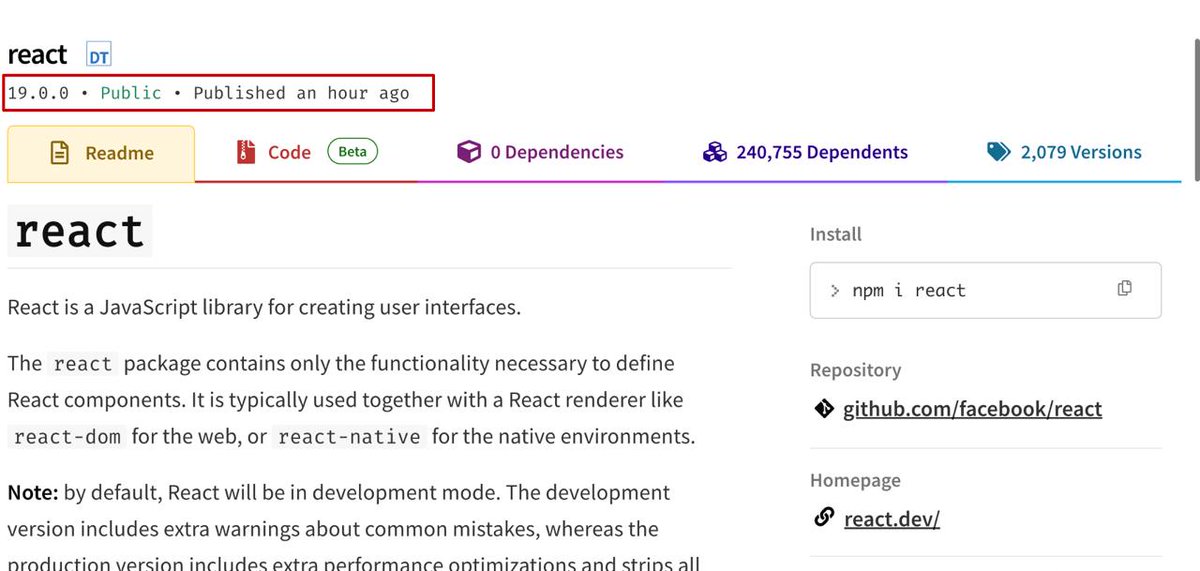
Task: Click the react-native inline code text
Action: tap(351, 437)
